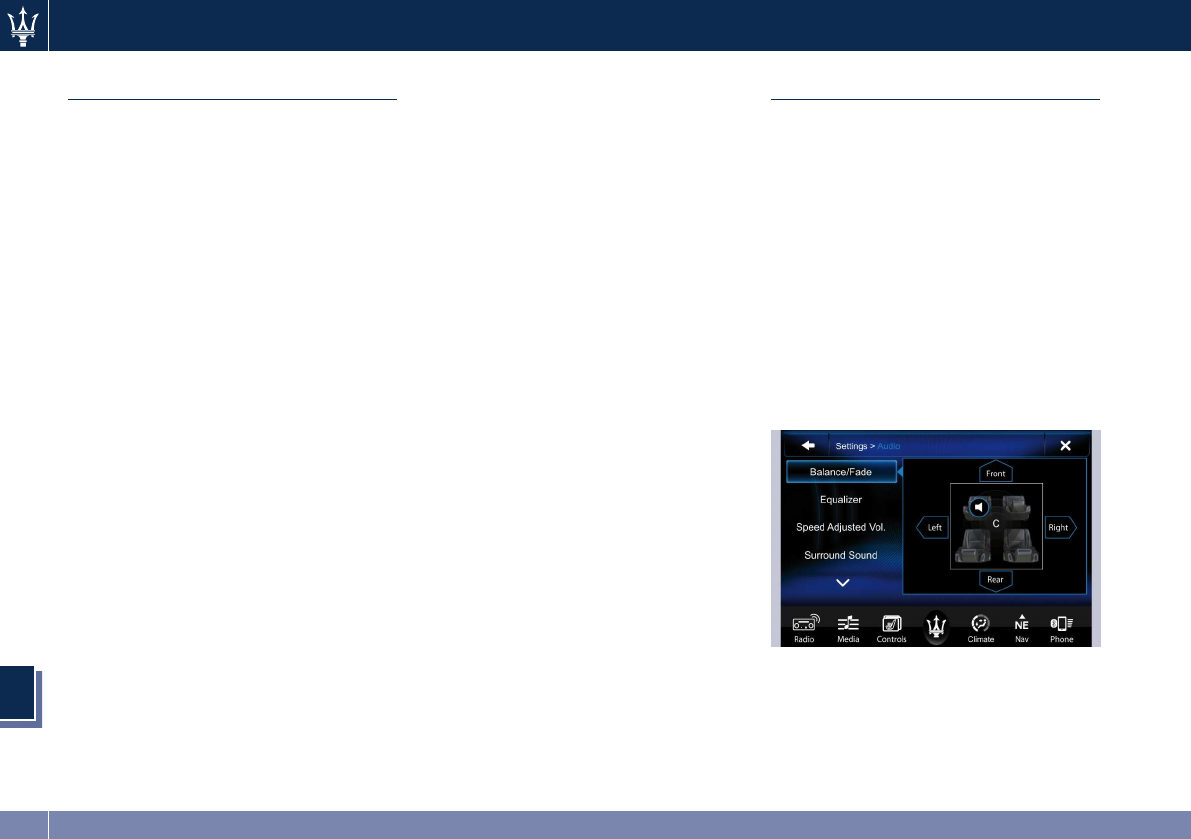The image size is (1191, 839).
Task: Tap the car seat balance diagram
Action: (x=996, y=526)
